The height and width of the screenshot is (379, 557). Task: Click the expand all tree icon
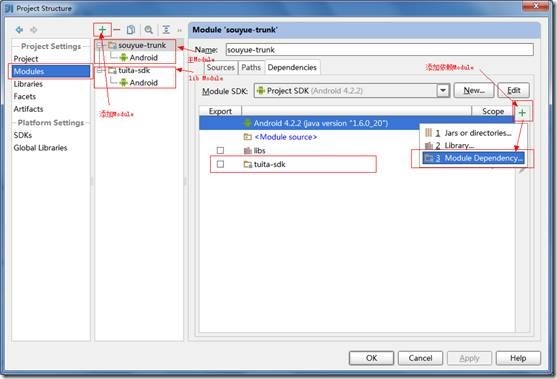(x=166, y=29)
